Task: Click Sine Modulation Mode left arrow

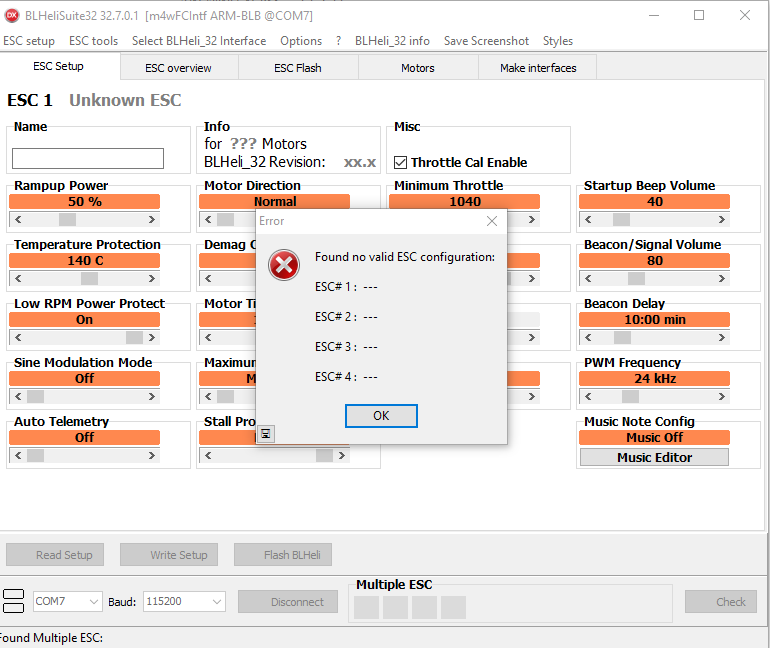Action: (x=18, y=396)
